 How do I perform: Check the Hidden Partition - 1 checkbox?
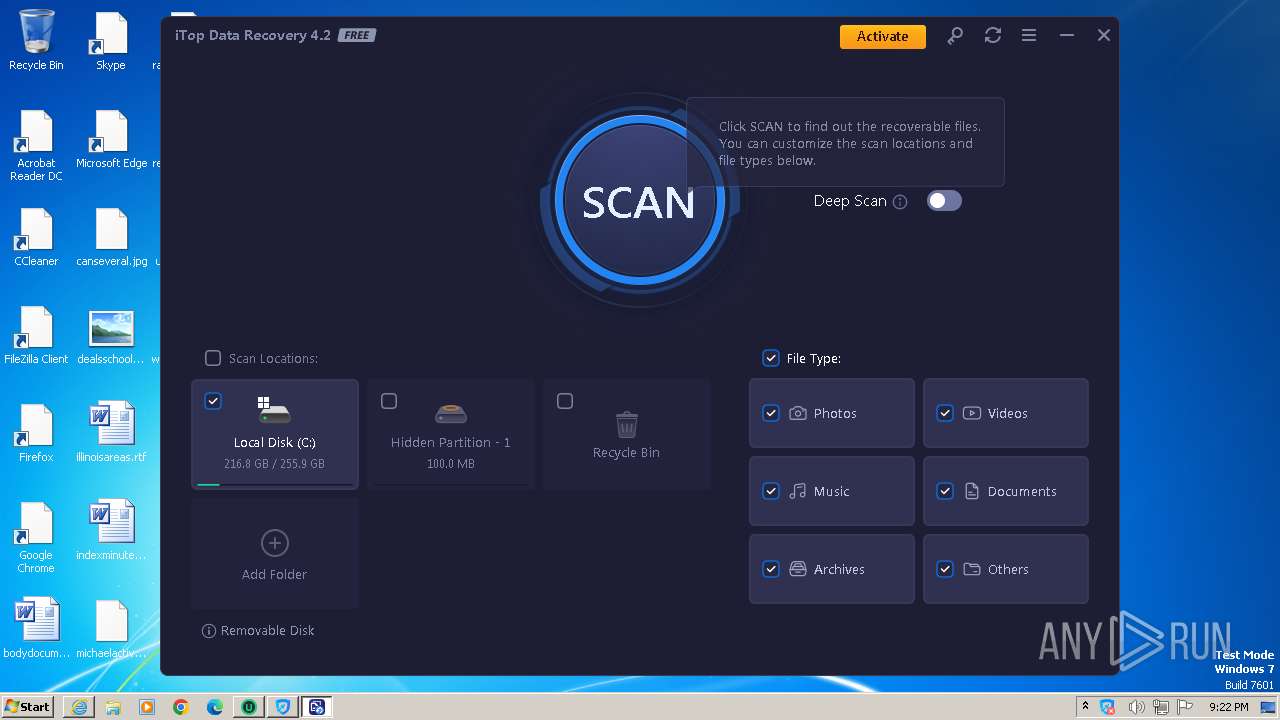click(389, 401)
